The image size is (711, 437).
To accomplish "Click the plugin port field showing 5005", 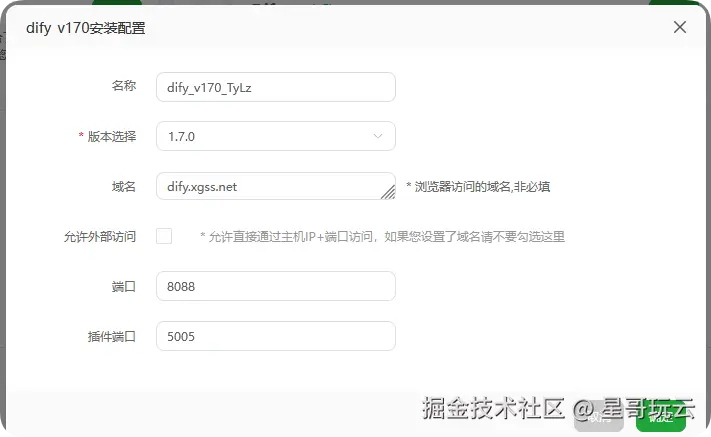I will click(276, 336).
